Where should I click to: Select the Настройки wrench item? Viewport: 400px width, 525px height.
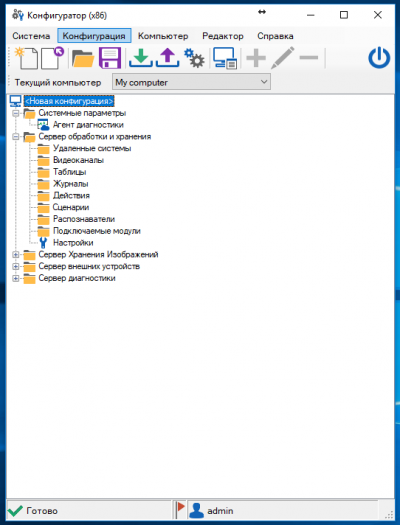click(x=73, y=243)
